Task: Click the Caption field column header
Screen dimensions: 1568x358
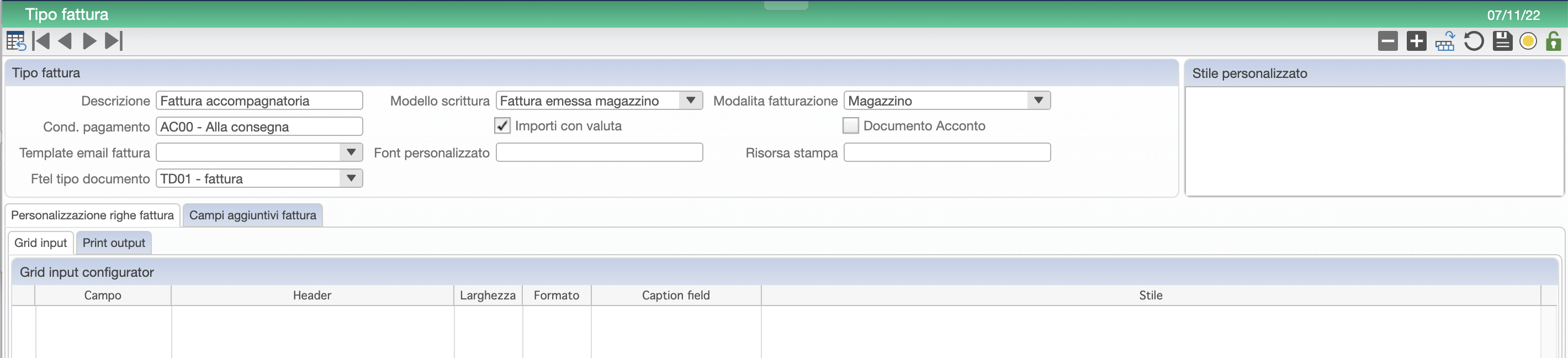Action: (676, 295)
